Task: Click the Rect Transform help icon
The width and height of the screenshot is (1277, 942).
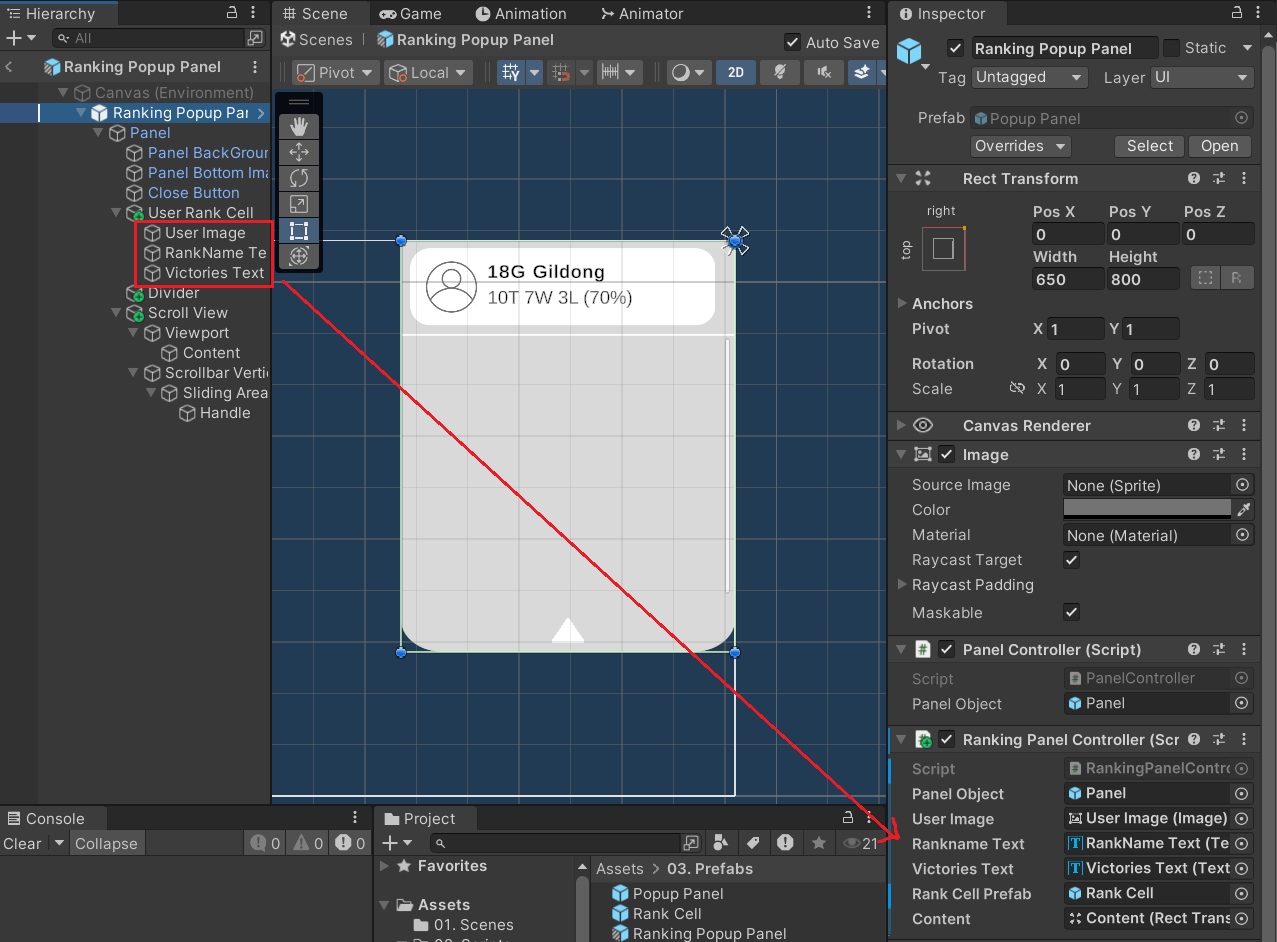Action: [1194, 178]
